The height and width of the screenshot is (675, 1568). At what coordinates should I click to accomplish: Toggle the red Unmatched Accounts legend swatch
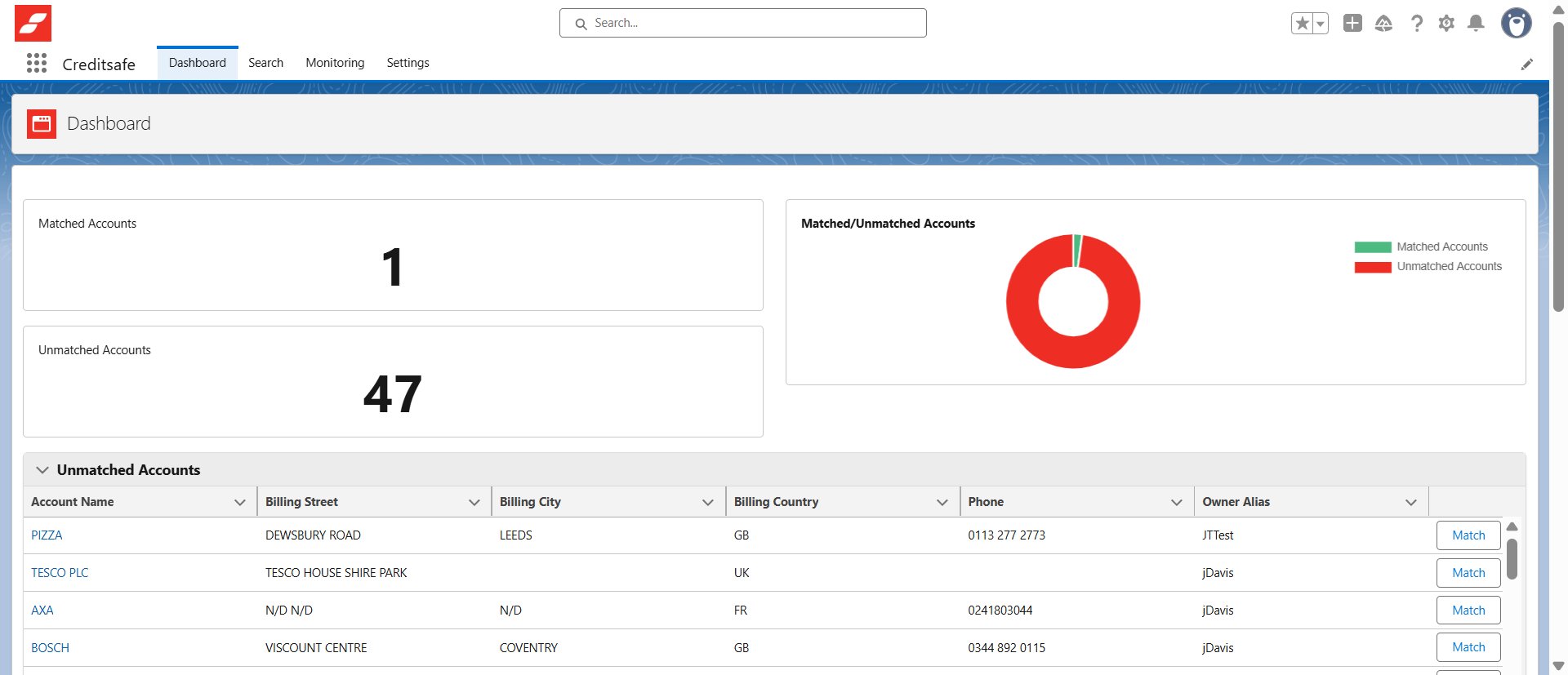[1373, 267]
